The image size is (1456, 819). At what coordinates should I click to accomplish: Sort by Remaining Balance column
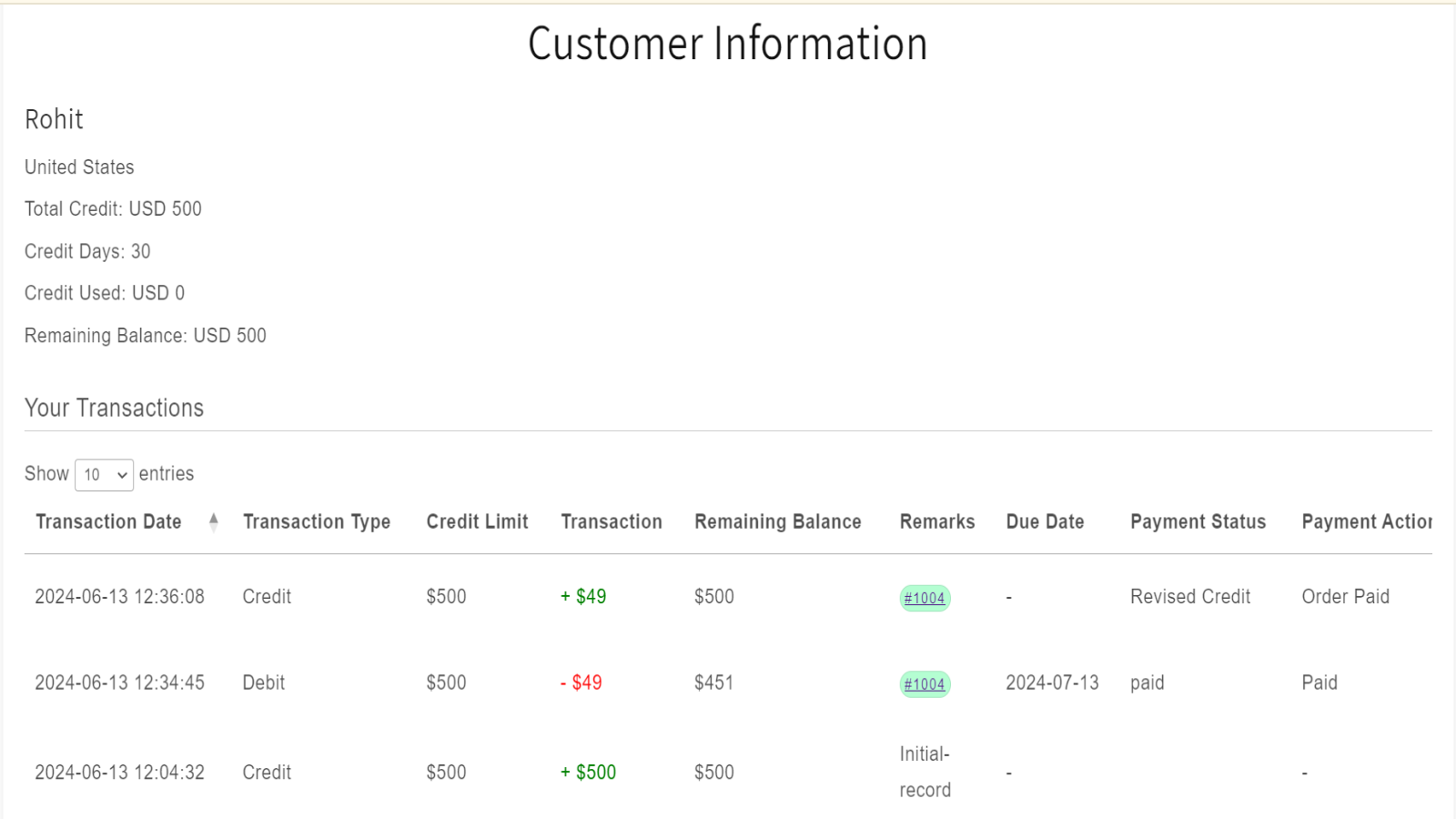[x=778, y=521]
